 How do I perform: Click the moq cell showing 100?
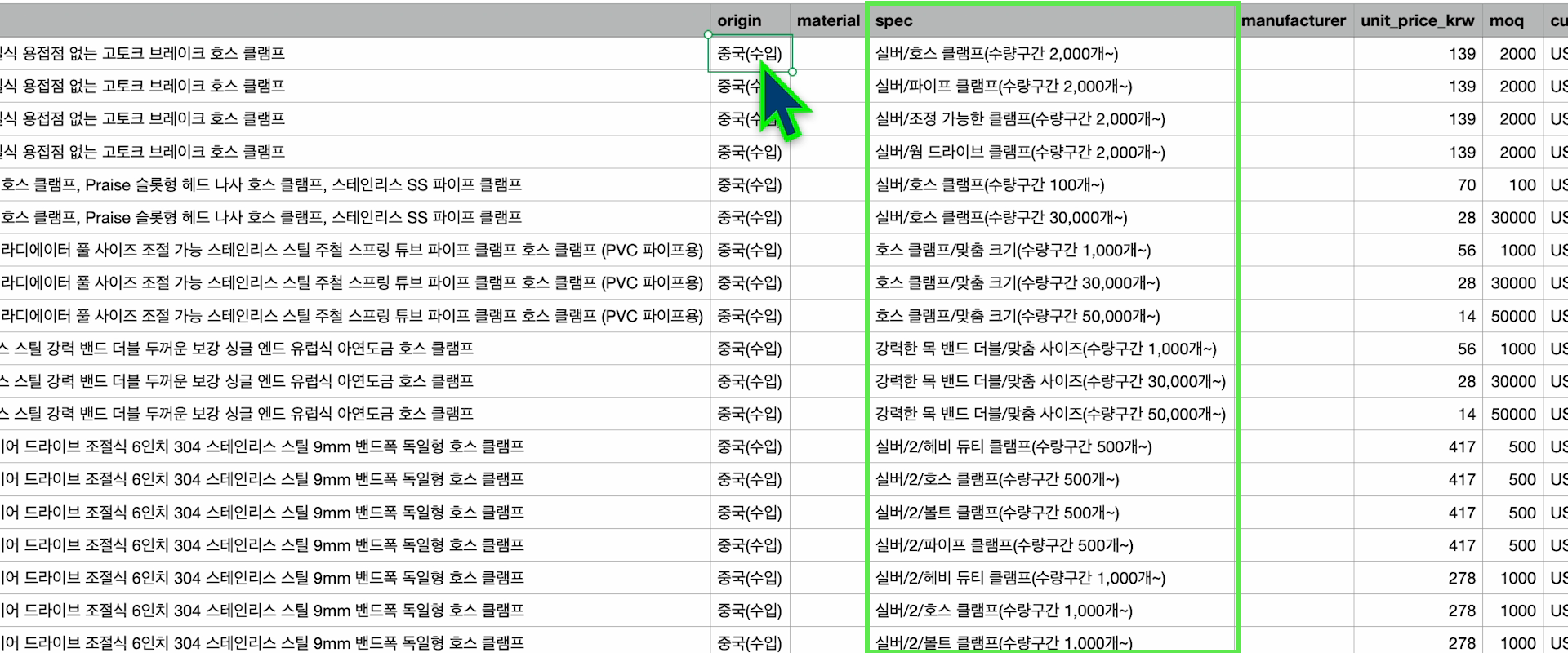point(1512,184)
